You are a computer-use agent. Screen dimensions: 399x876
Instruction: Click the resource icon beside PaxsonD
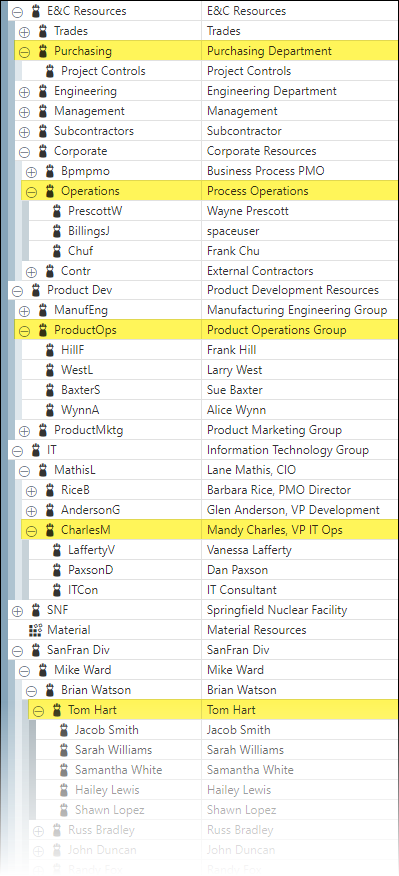click(x=56, y=570)
